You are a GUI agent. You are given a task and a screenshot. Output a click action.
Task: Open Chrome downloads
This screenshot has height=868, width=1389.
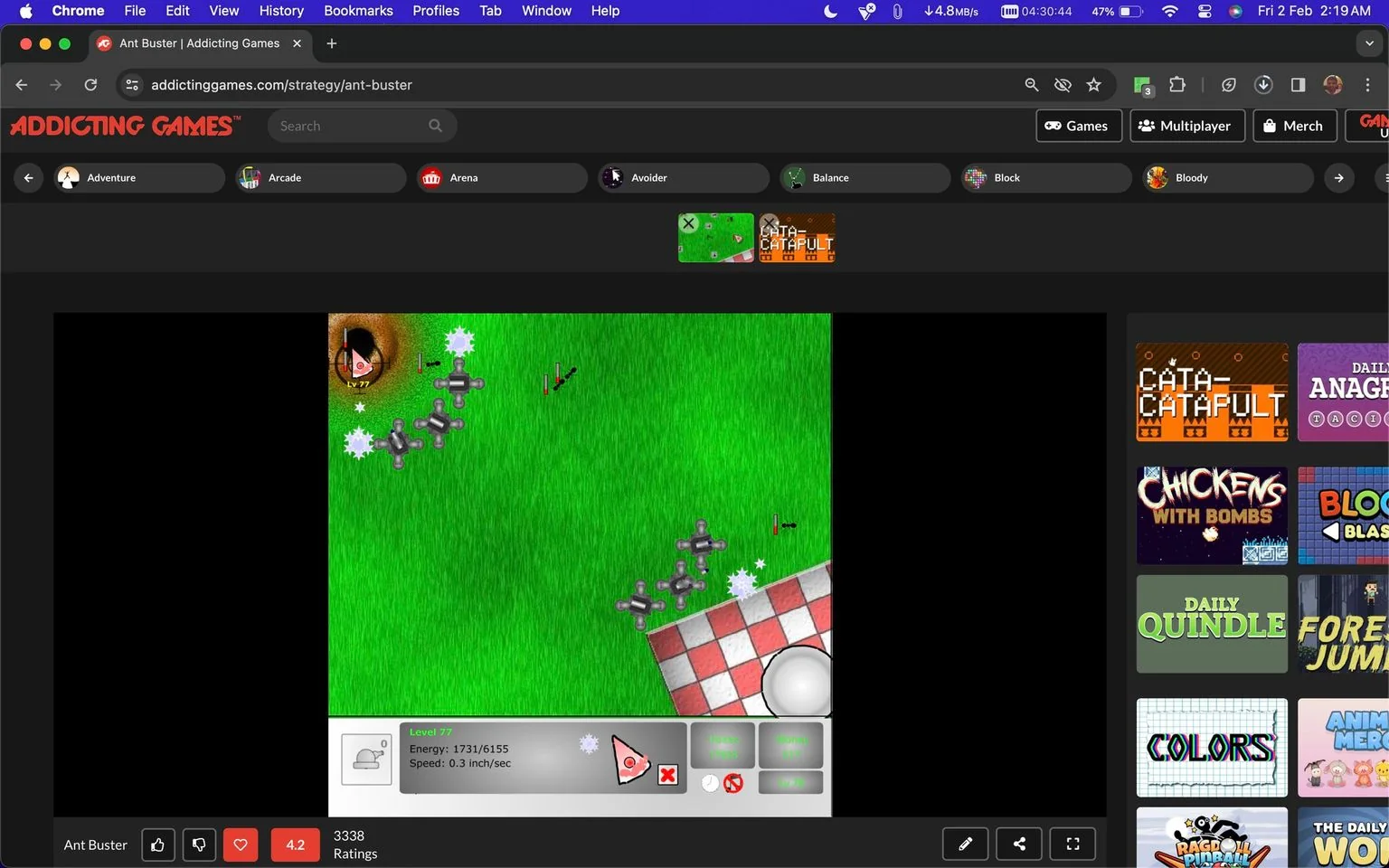(x=1263, y=85)
